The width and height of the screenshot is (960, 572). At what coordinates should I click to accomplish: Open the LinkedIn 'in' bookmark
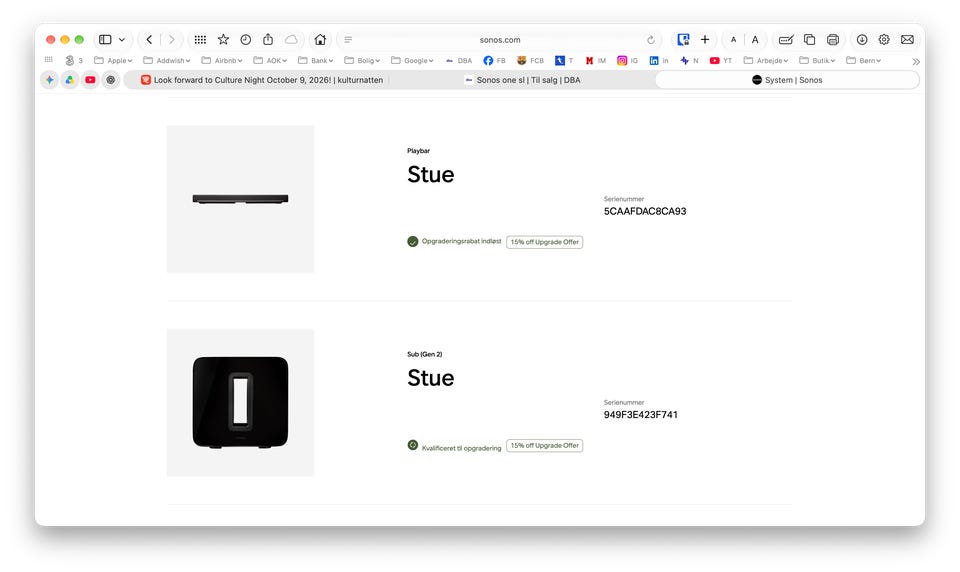pos(659,61)
